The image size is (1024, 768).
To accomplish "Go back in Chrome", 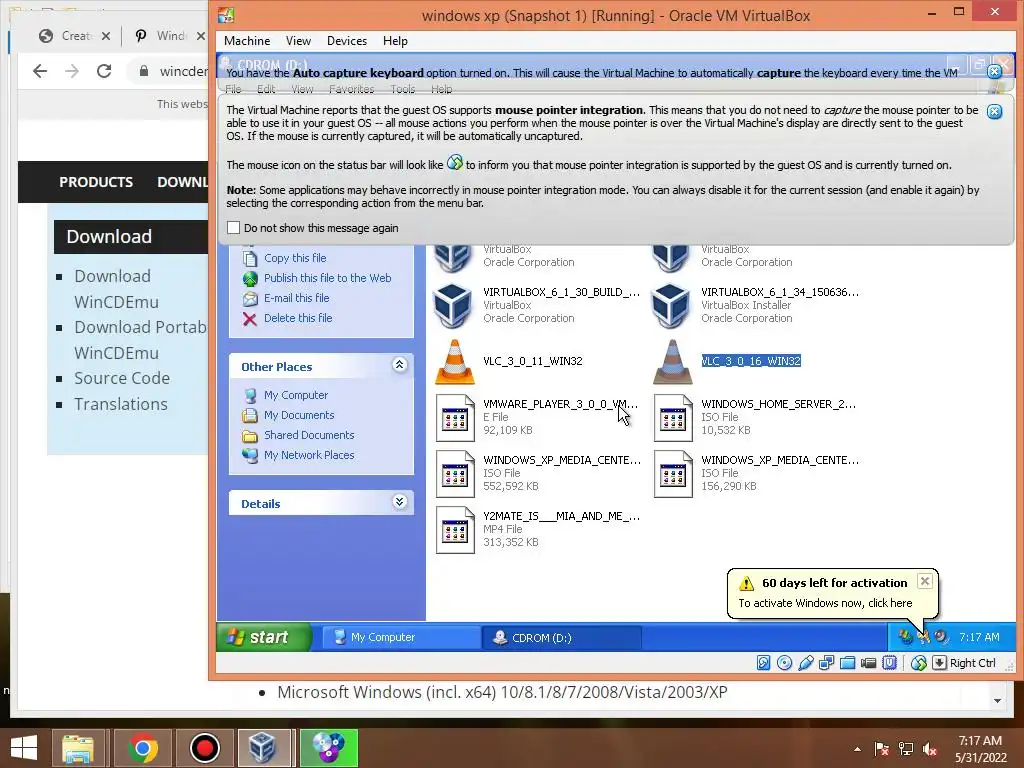I will (x=40, y=71).
